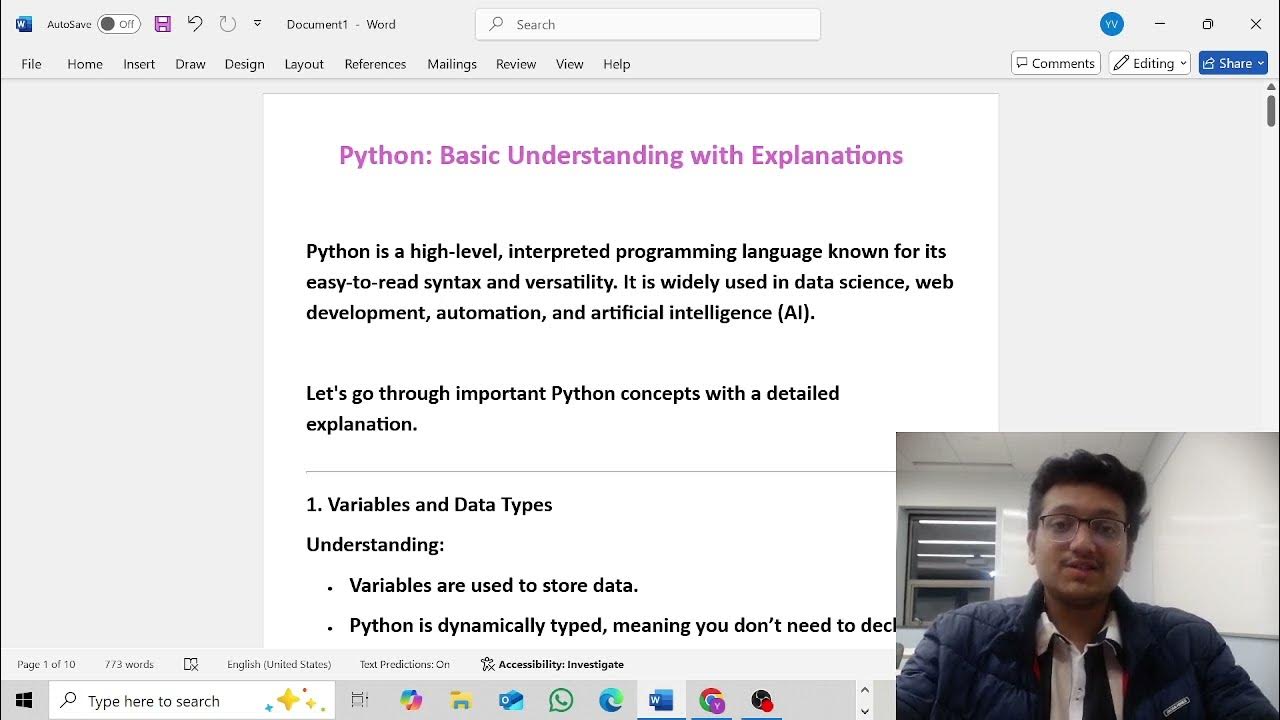
Task: Open File Explorer from taskbar
Action: tap(461, 701)
